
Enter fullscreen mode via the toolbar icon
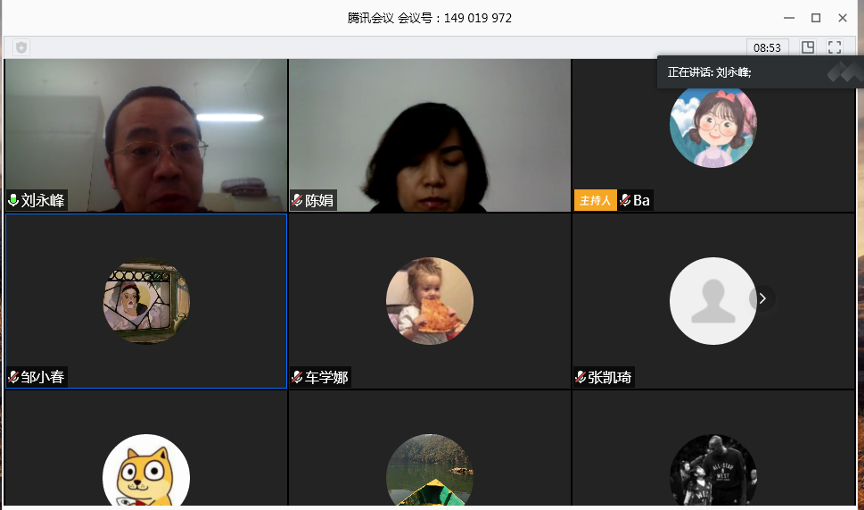(x=835, y=47)
